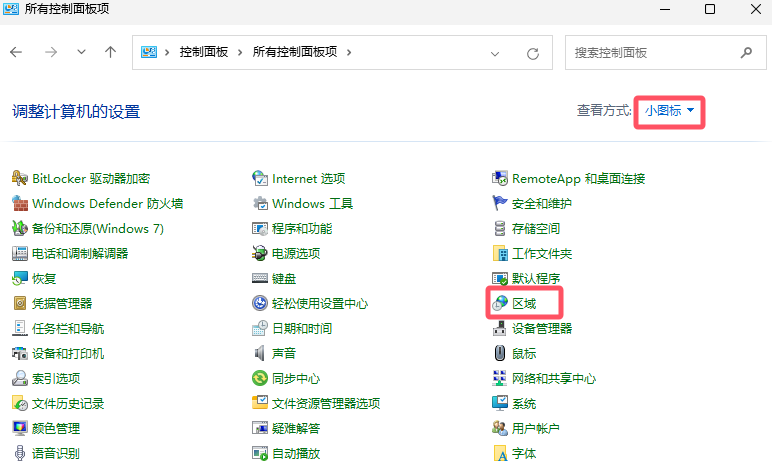Click the 声音 speaker icon
This screenshot has height=476, width=772.
pyautogui.click(x=259, y=353)
